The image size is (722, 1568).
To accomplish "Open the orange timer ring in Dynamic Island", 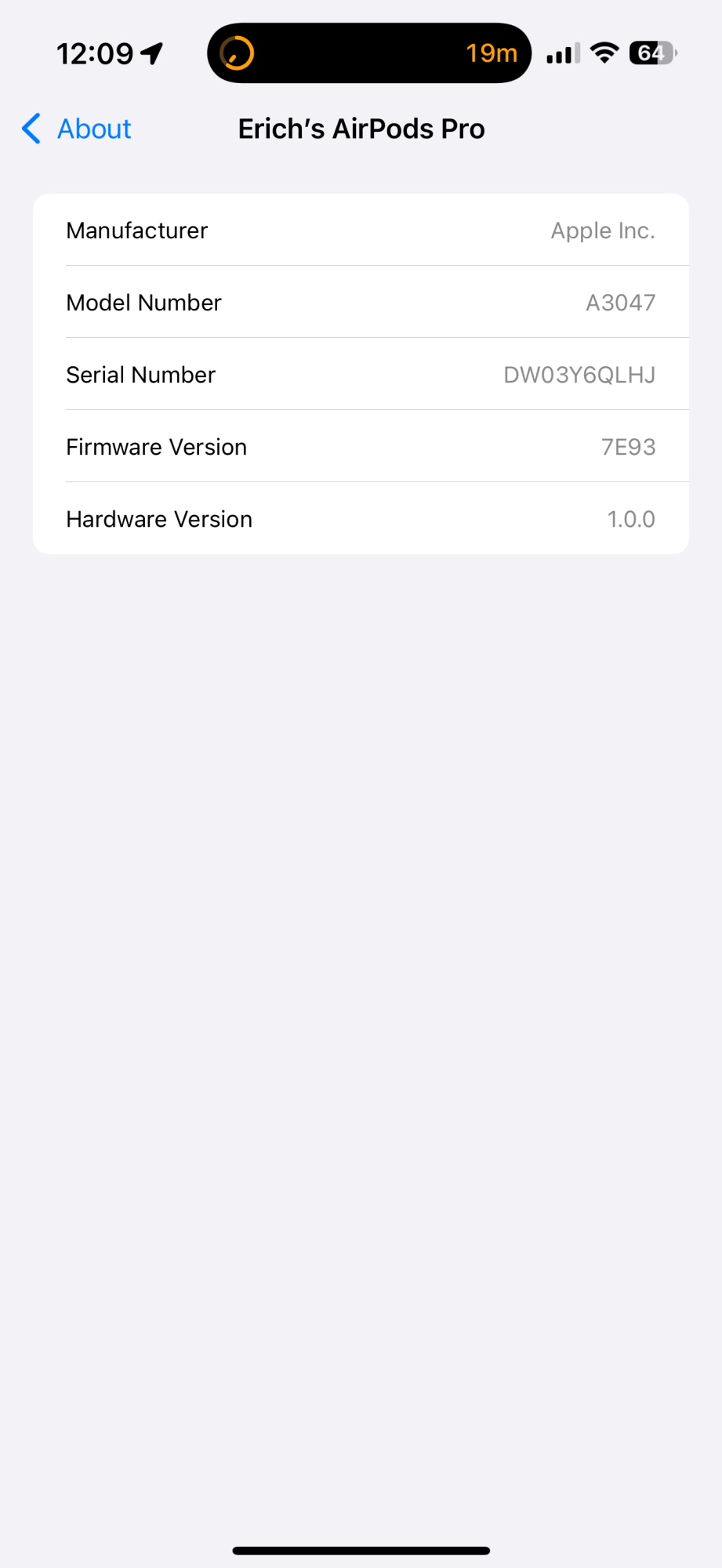I will 237,53.
